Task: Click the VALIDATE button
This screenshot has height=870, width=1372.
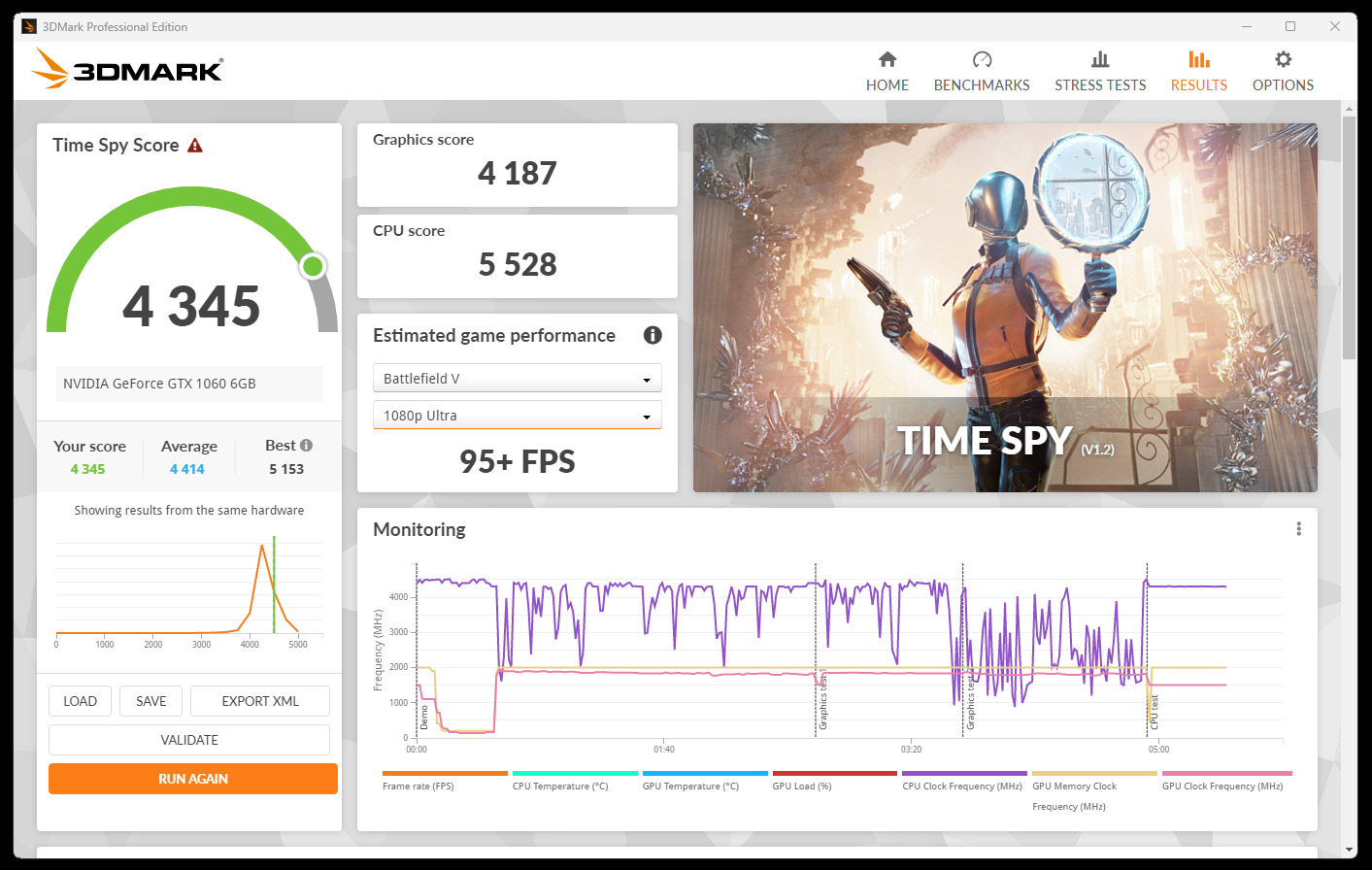Action: click(x=189, y=740)
